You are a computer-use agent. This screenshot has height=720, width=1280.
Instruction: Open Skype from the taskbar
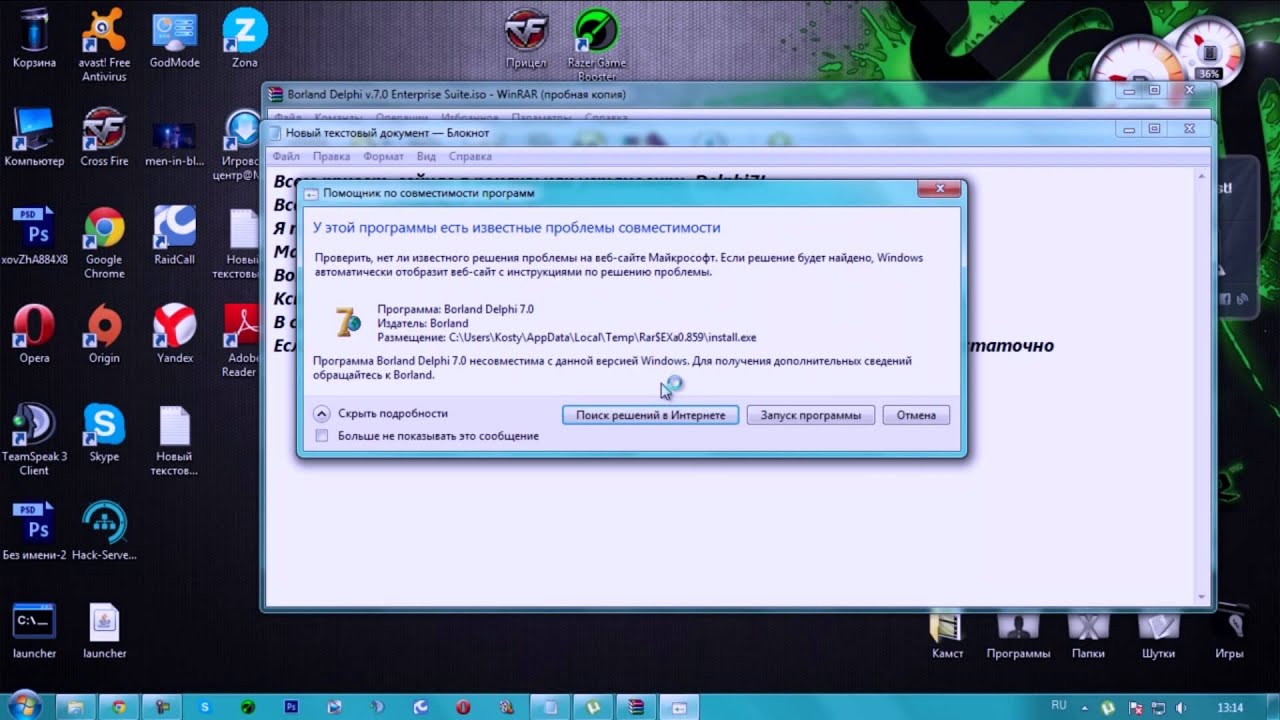[x=205, y=707]
